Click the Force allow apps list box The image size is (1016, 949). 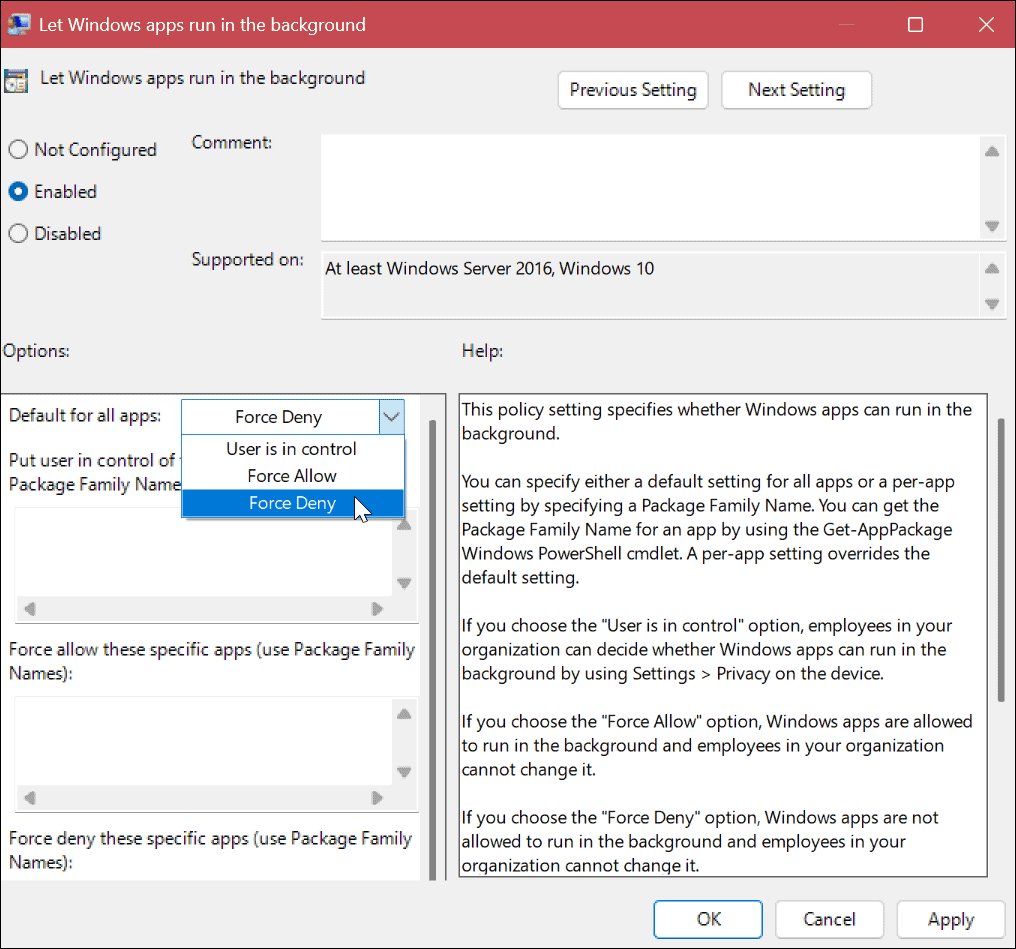tap(203, 740)
